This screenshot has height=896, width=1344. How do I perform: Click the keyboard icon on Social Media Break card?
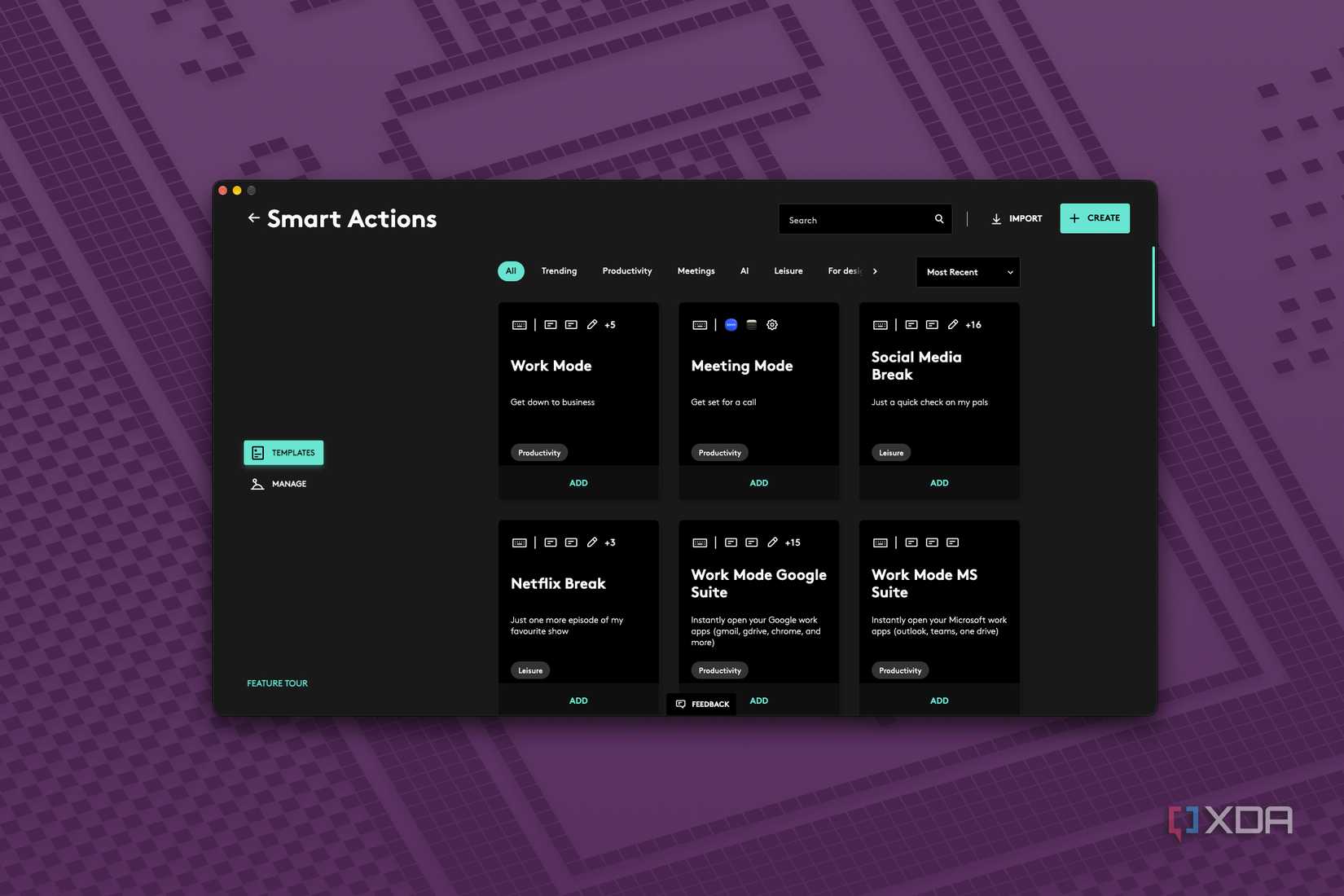(881, 325)
